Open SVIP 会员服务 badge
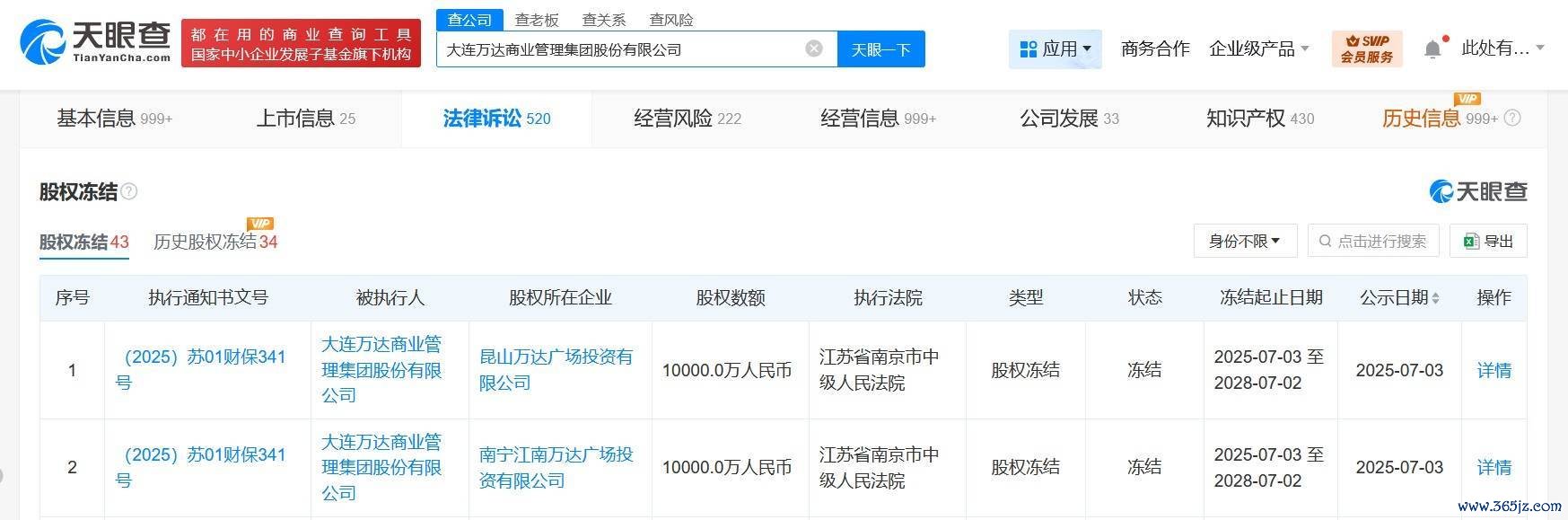1568x520 pixels. (x=1366, y=48)
